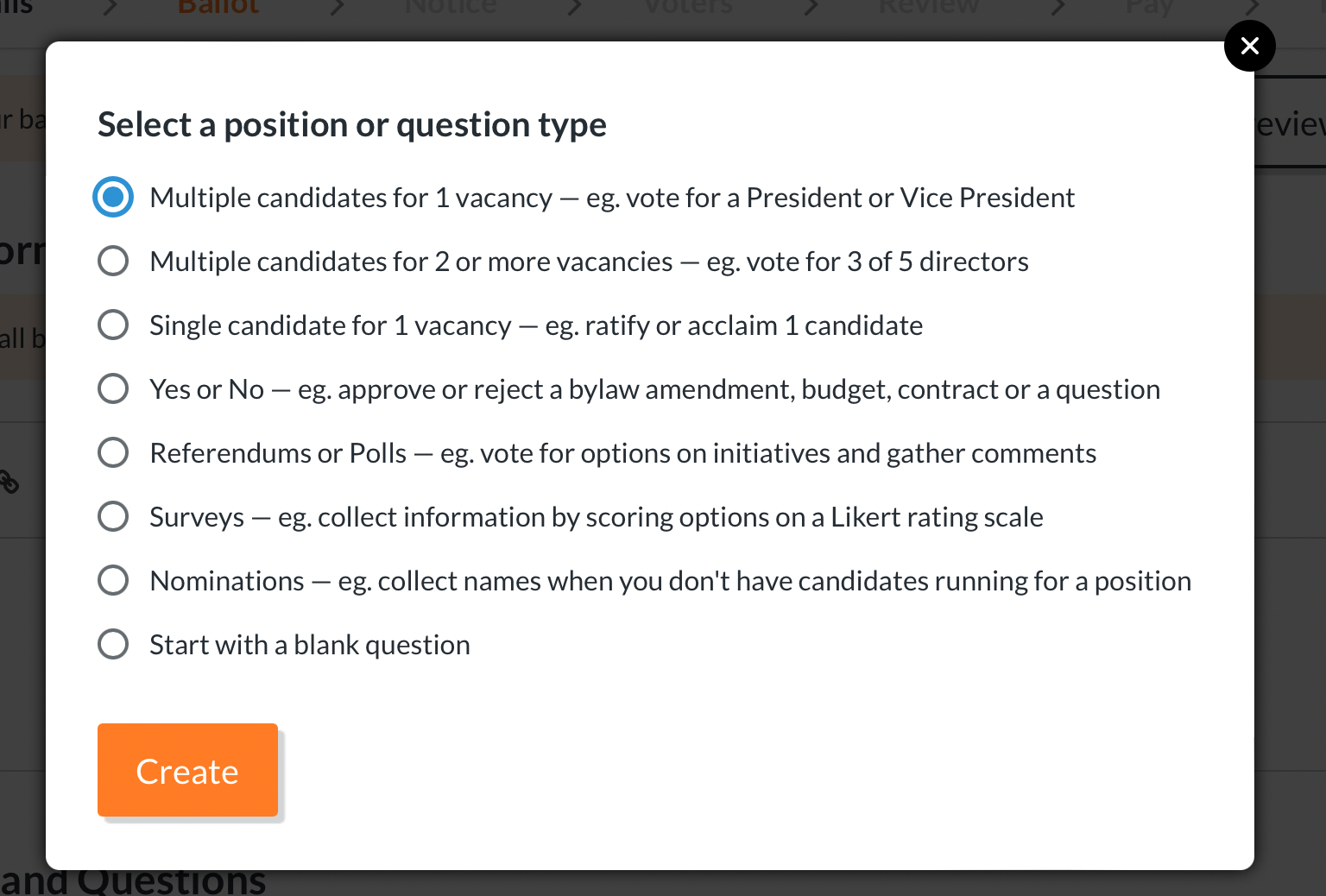The width and height of the screenshot is (1326, 896).
Task: Select the 'Yes or No' question type
Action: 113,388
